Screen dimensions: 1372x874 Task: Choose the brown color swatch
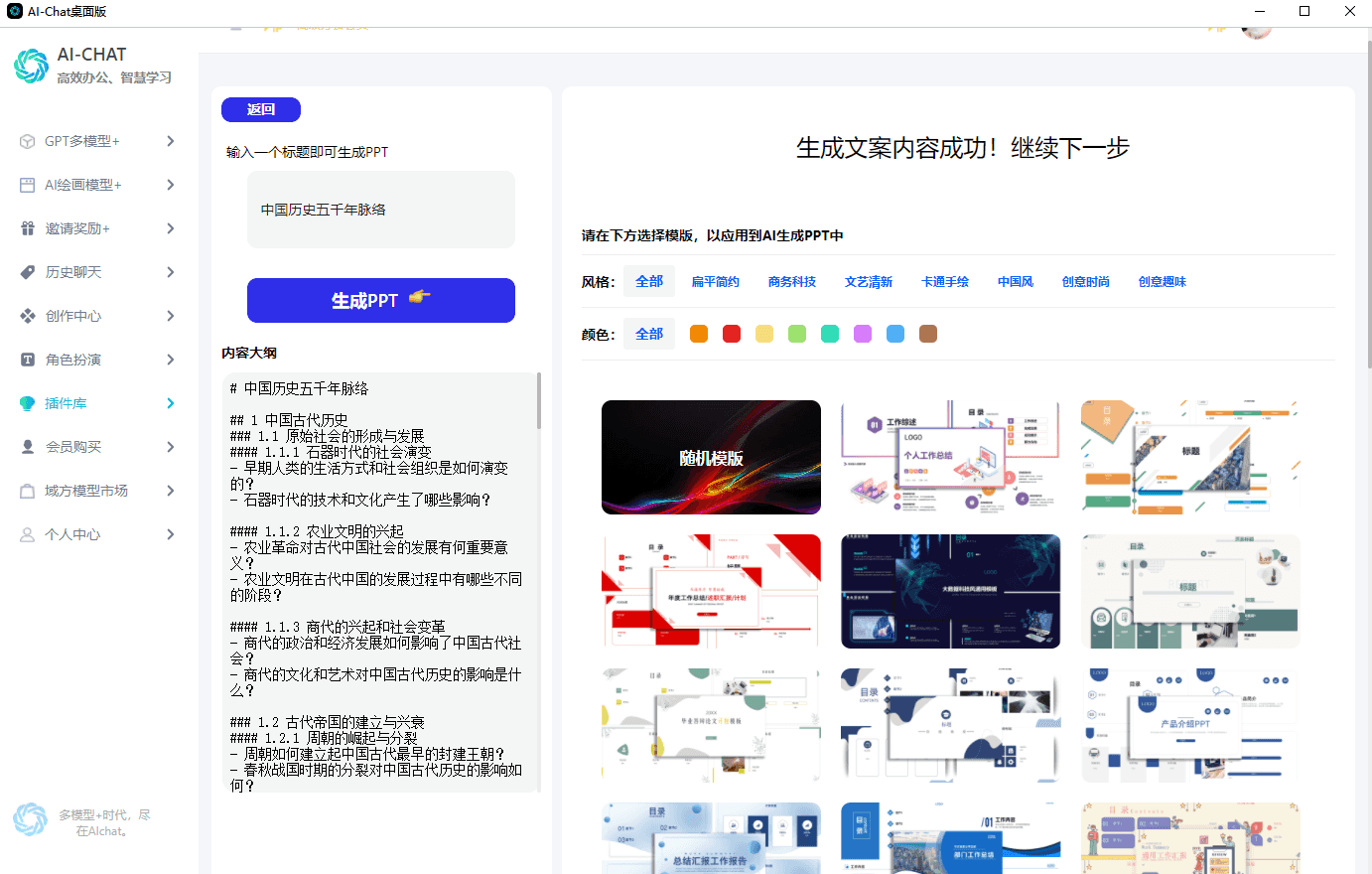click(928, 334)
